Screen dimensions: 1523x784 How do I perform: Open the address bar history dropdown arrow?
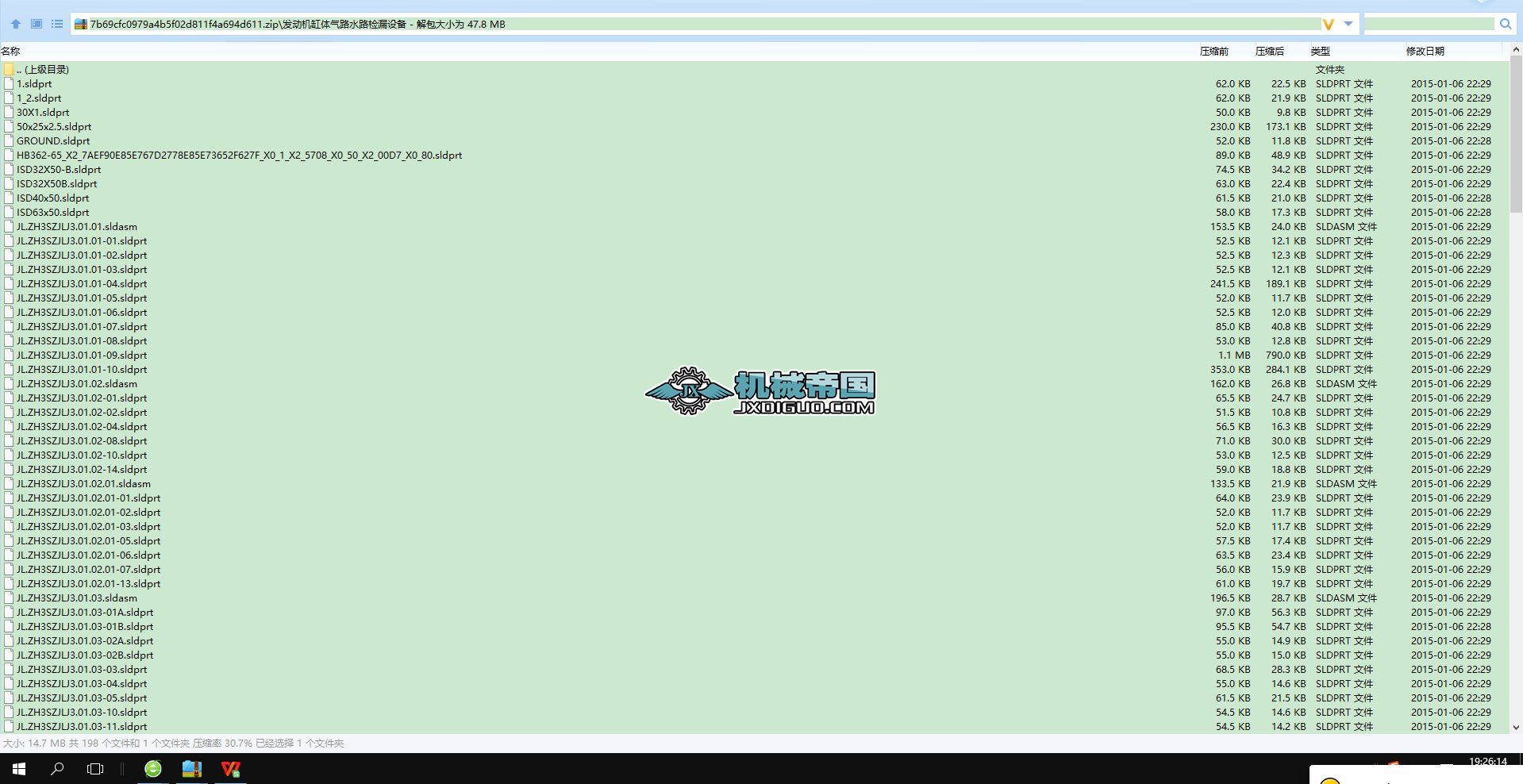coord(1348,24)
